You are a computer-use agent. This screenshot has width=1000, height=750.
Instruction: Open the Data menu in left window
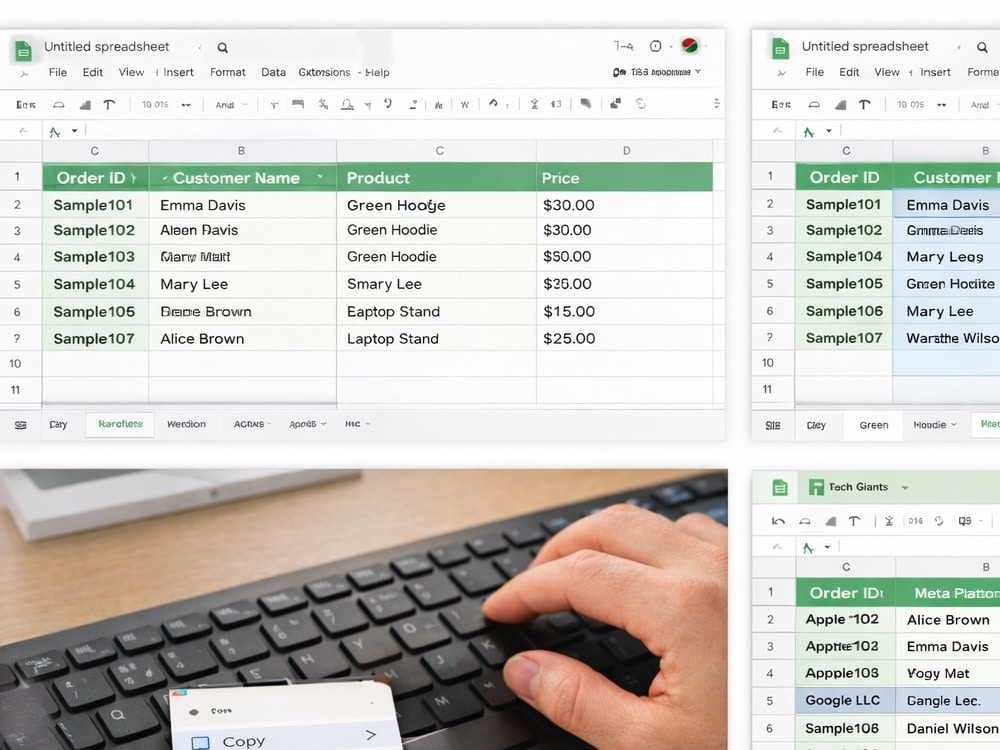click(273, 73)
